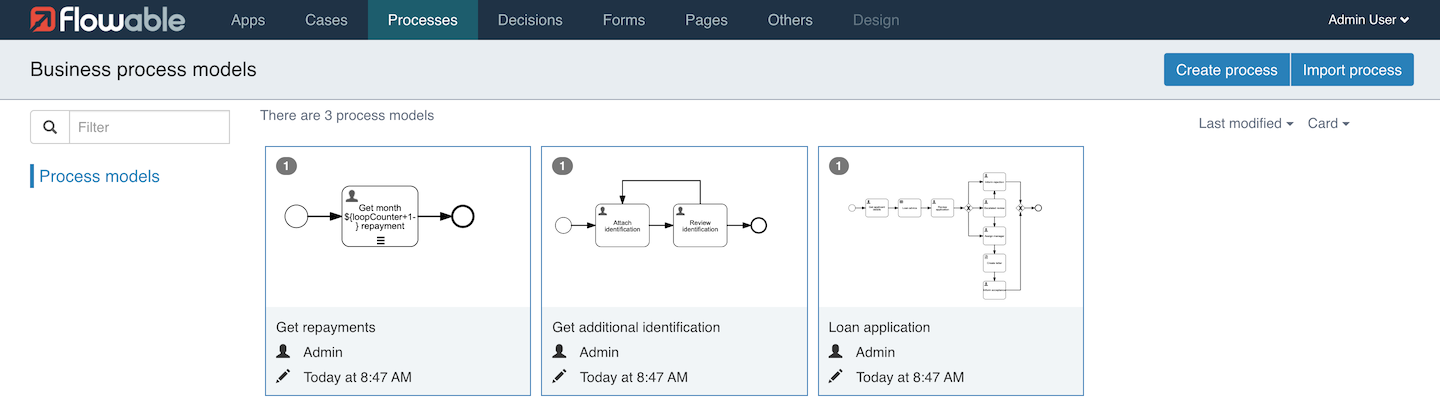Open the Last modified sort dropdown
Image resolution: width=1440 pixels, height=410 pixels.
pyautogui.click(x=1245, y=123)
